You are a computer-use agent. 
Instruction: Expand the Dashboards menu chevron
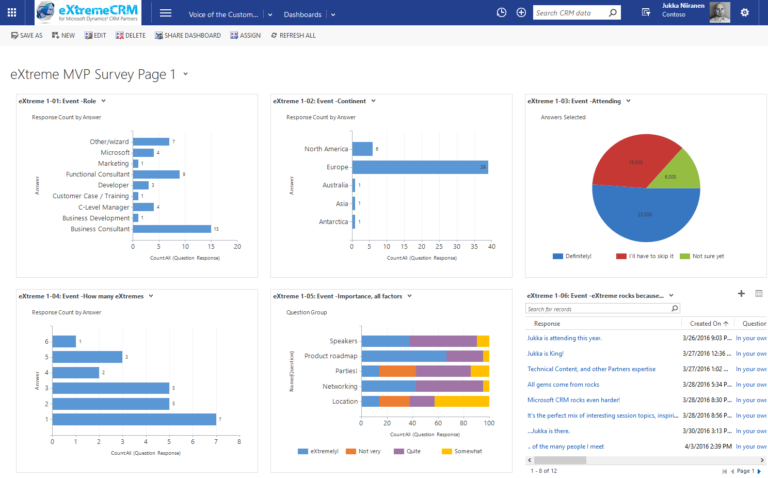tap(333, 15)
